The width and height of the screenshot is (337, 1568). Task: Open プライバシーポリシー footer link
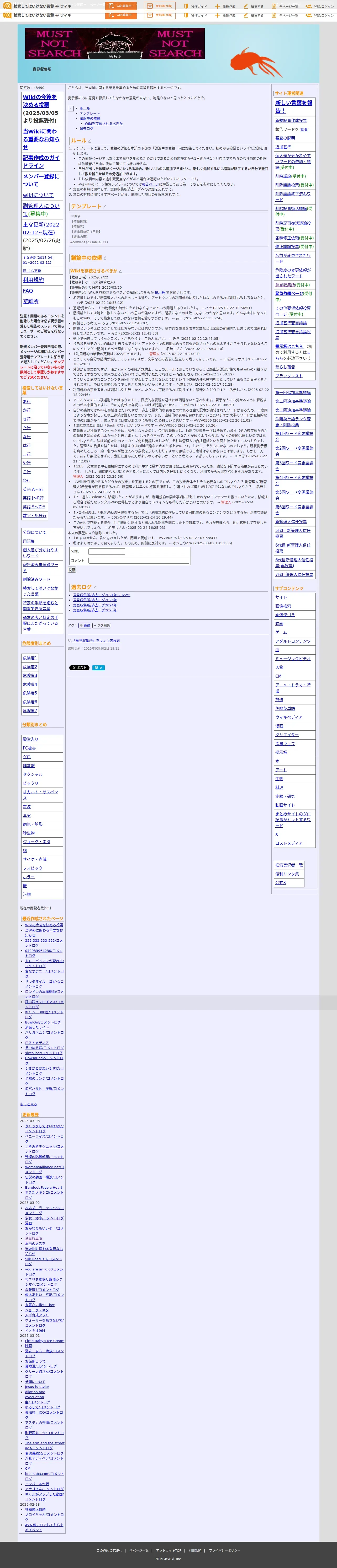(225, 1550)
